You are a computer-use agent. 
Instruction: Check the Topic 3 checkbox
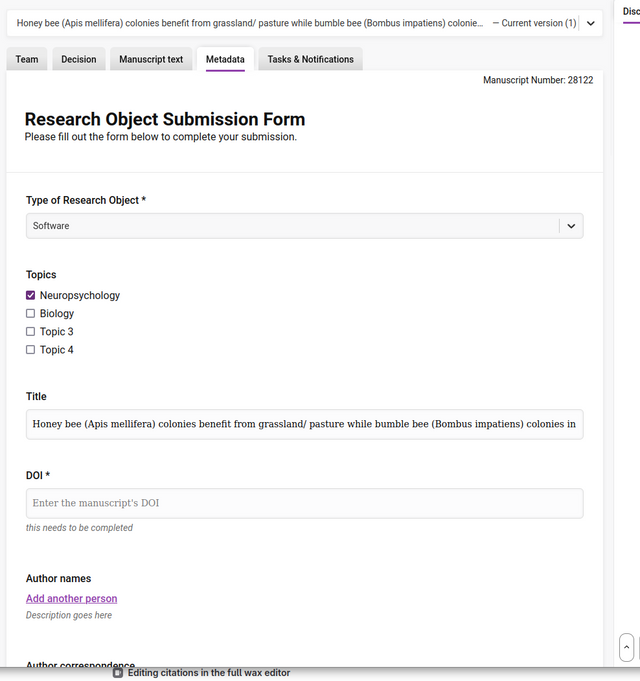[30, 332]
